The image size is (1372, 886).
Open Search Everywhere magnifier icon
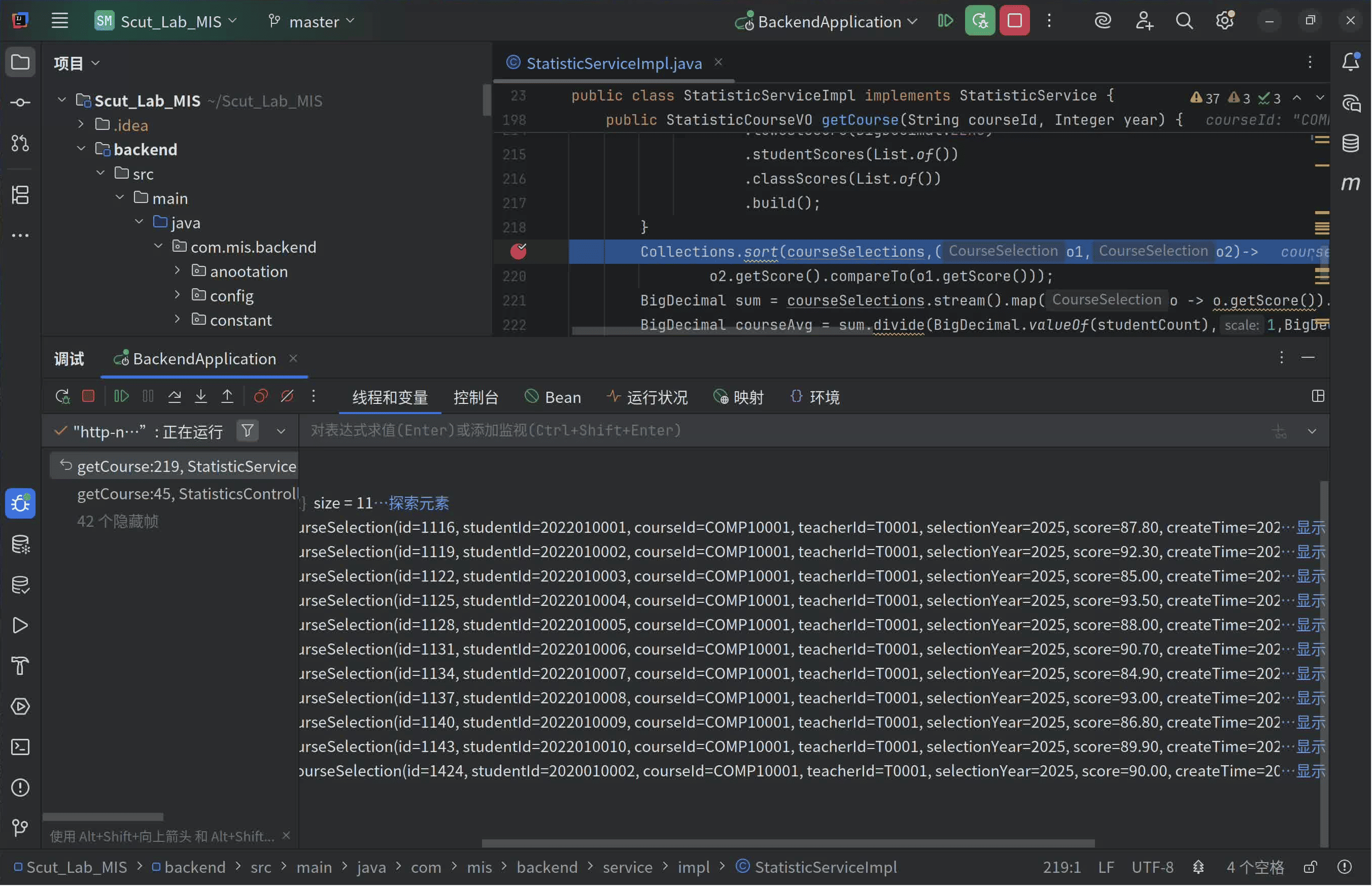tap(1184, 21)
